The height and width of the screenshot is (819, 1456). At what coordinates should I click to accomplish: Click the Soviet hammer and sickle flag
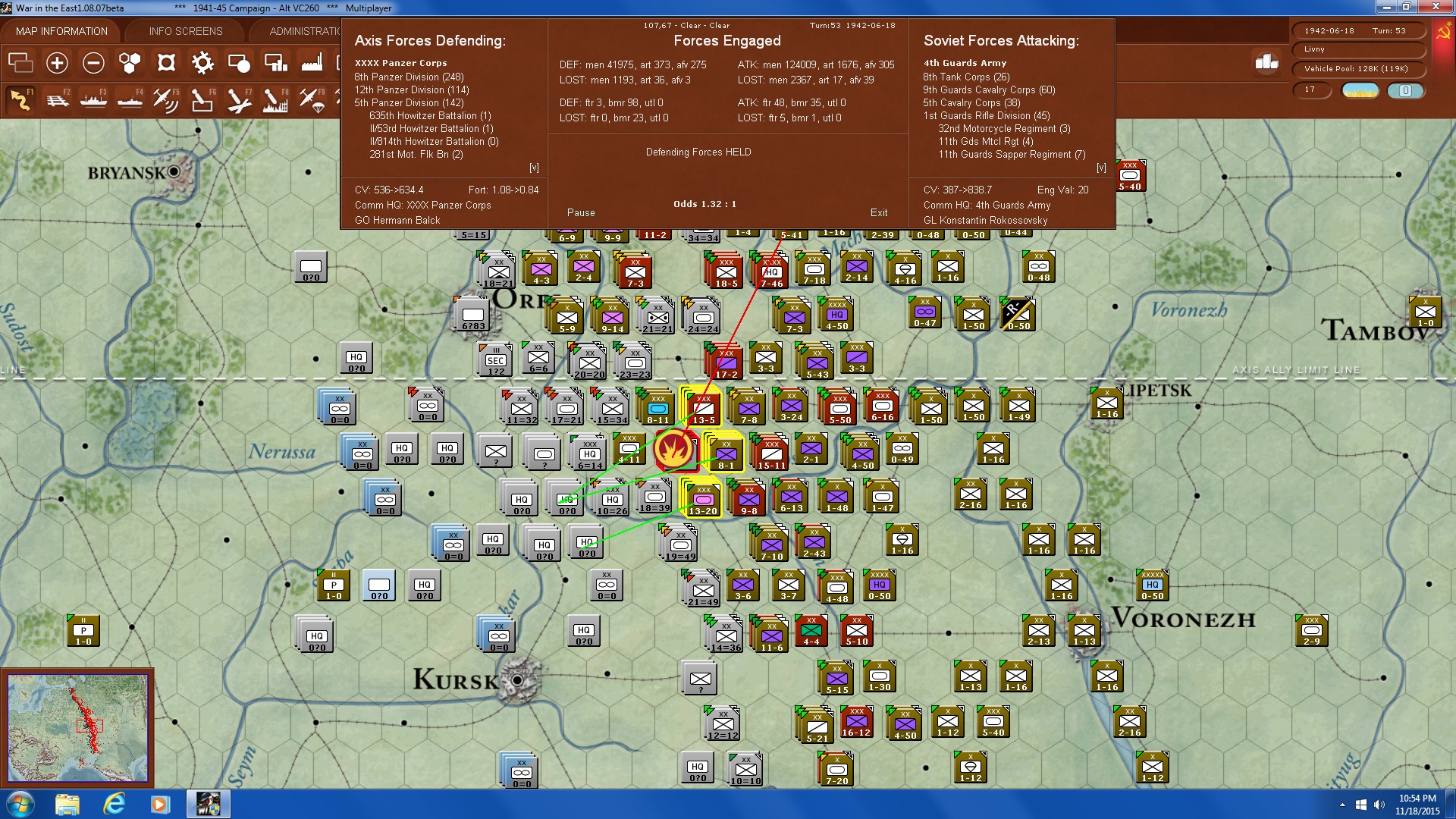click(x=1443, y=32)
